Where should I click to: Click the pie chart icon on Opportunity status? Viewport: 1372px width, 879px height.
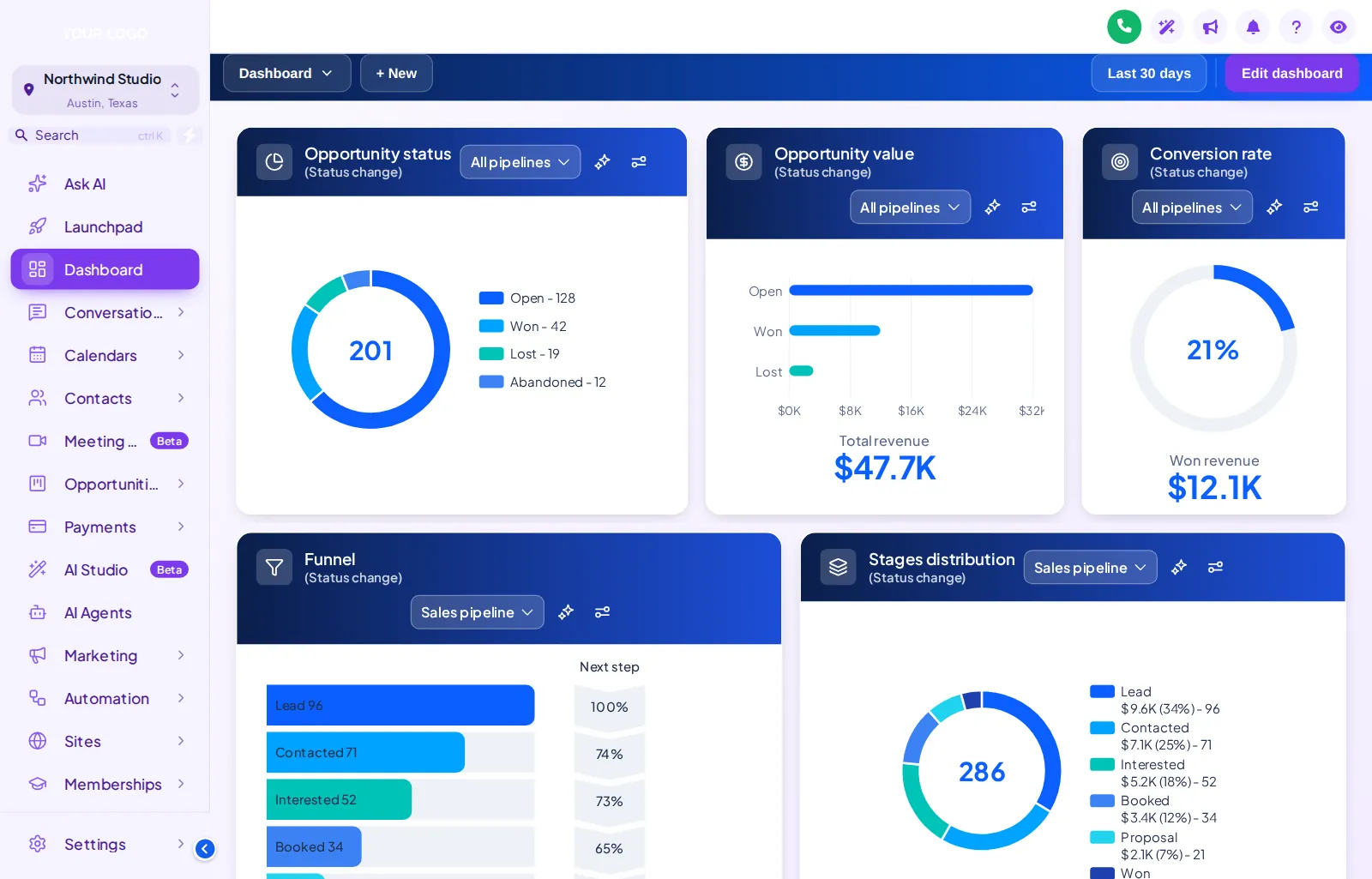click(274, 162)
